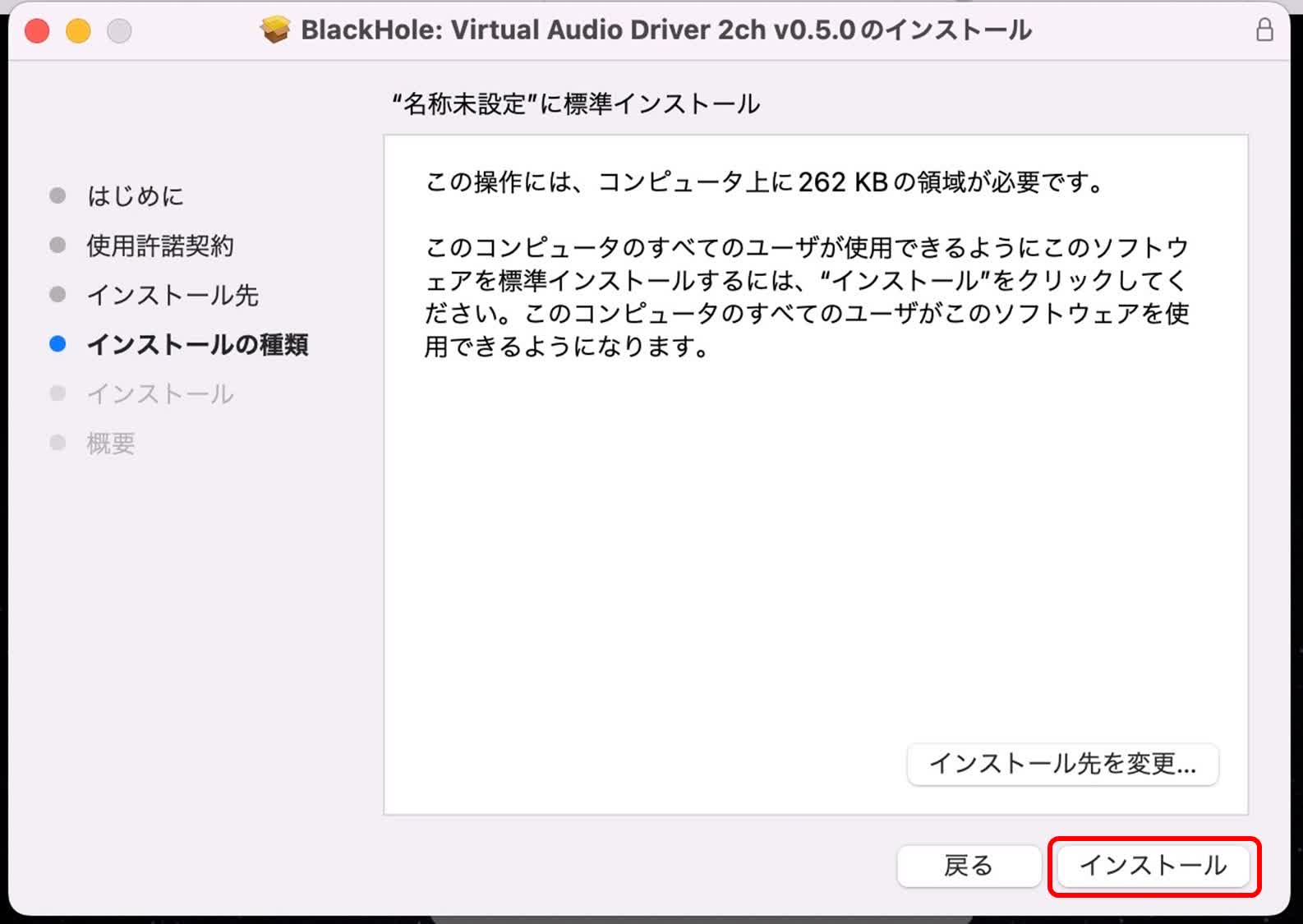Click the 戻る back button

(969, 866)
